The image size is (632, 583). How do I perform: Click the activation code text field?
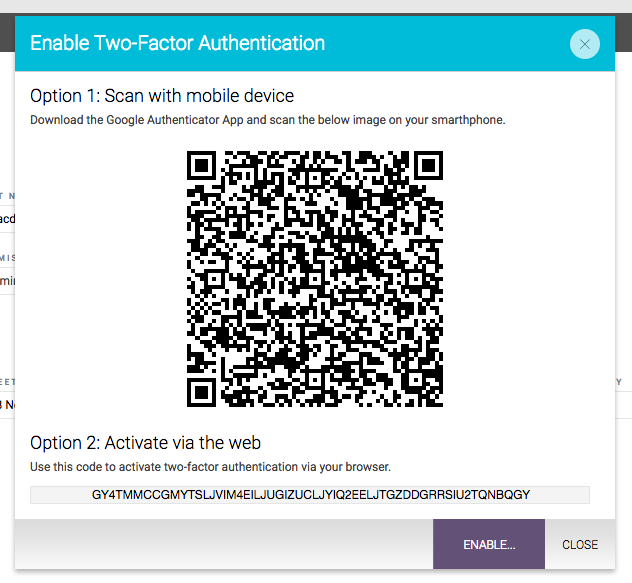310,495
